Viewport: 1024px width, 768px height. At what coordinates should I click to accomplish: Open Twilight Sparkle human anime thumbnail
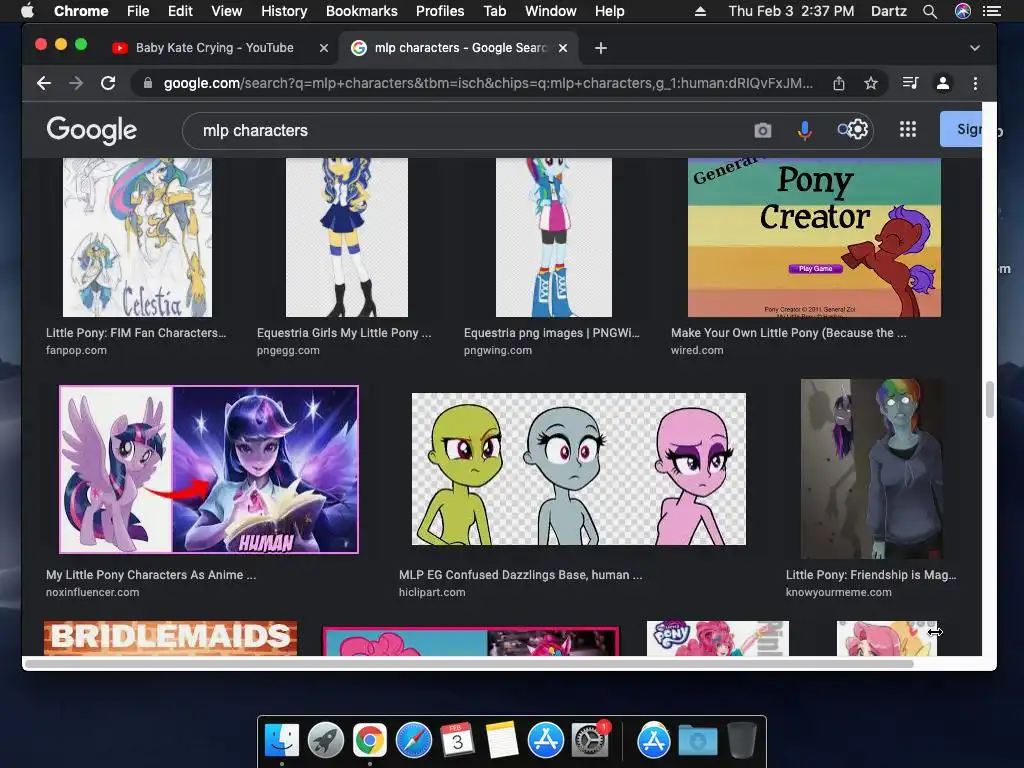coord(209,470)
